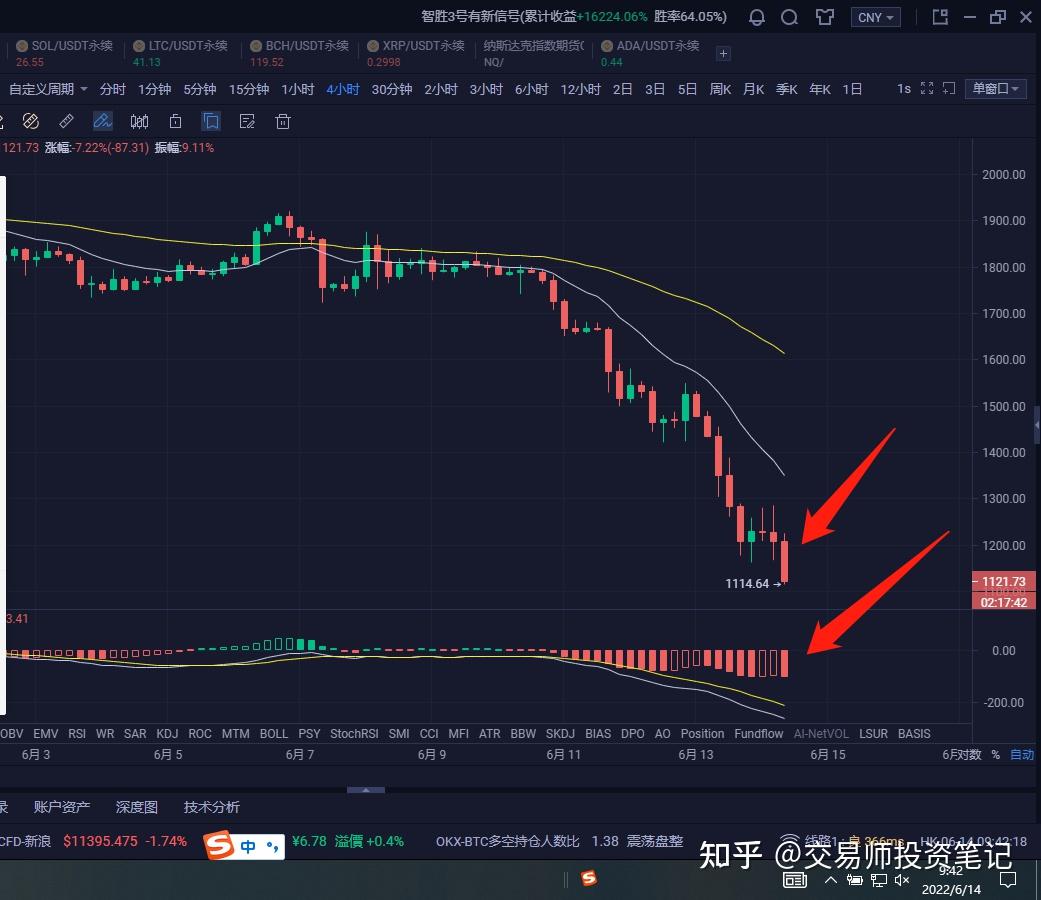This screenshot has width=1041, height=900.
Task: Click the candlestick chart type icon
Action: pos(139,121)
